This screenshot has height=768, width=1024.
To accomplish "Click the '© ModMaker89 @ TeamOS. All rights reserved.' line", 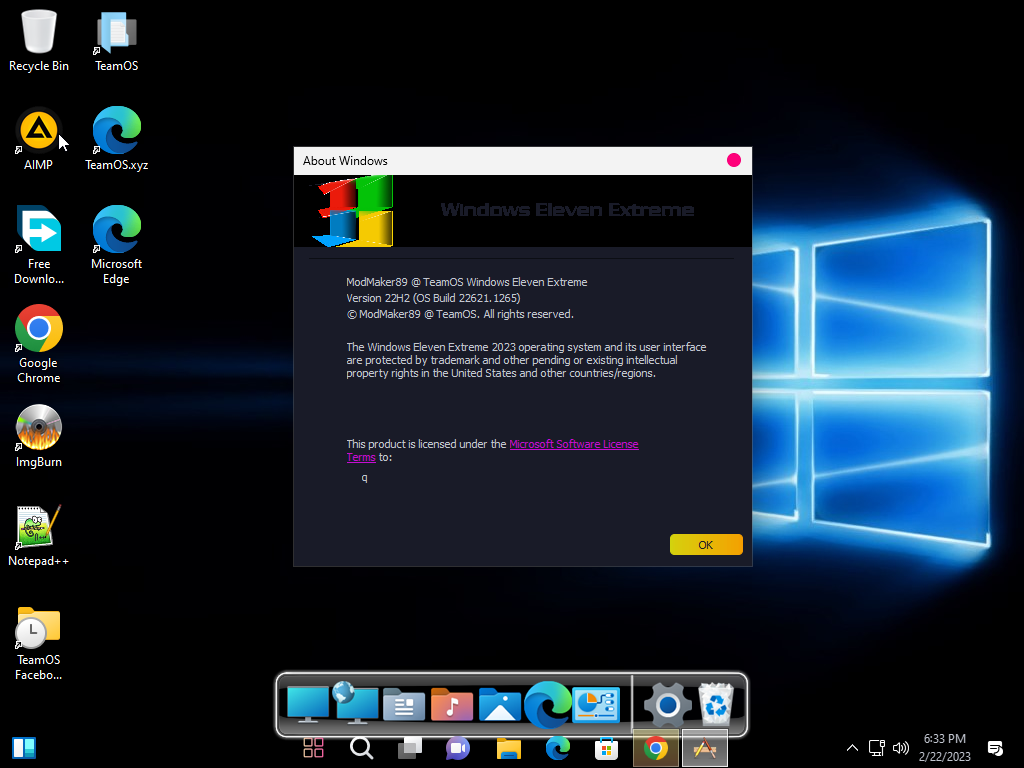I will click(x=460, y=314).
